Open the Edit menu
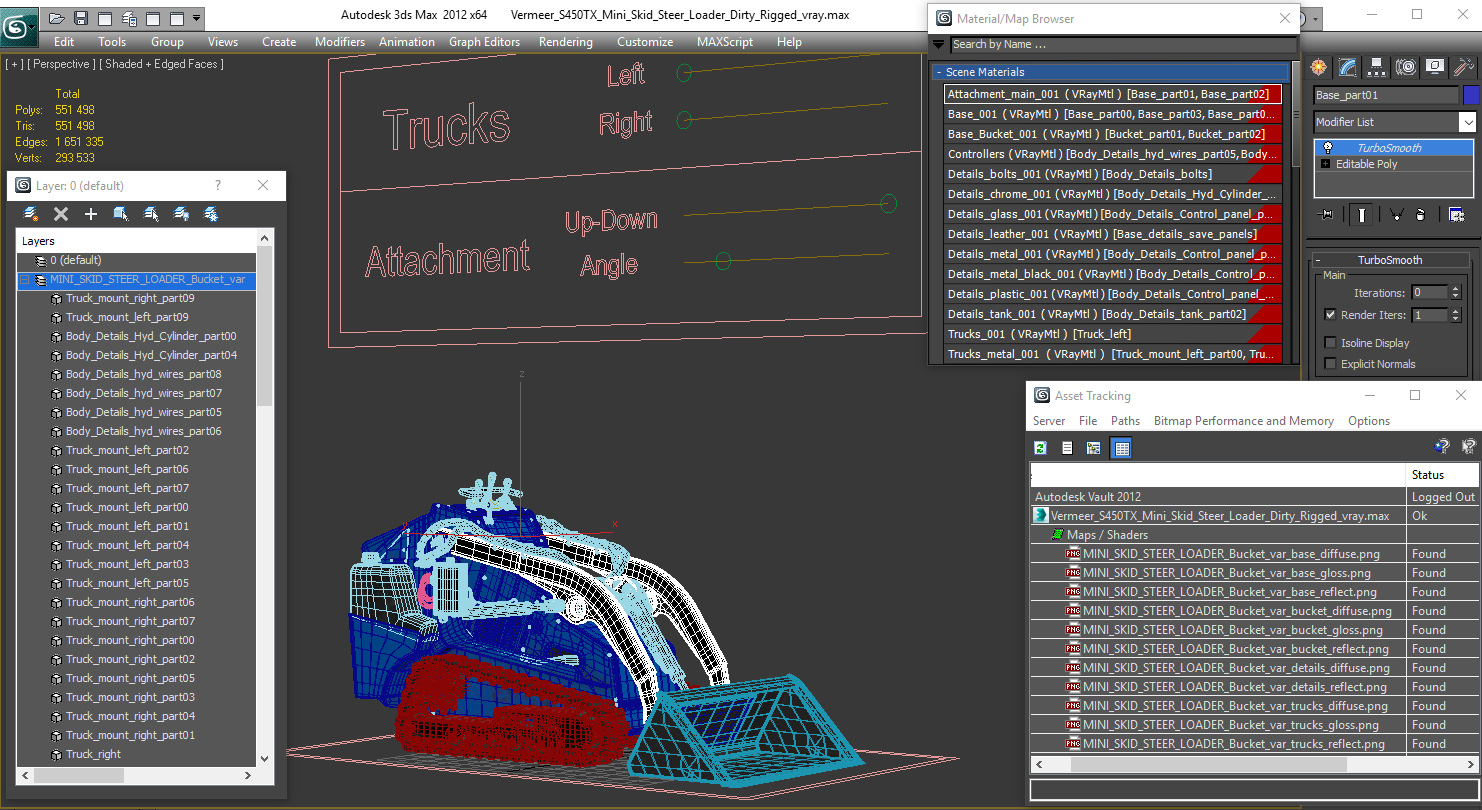The width and height of the screenshot is (1482, 810). (x=64, y=42)
